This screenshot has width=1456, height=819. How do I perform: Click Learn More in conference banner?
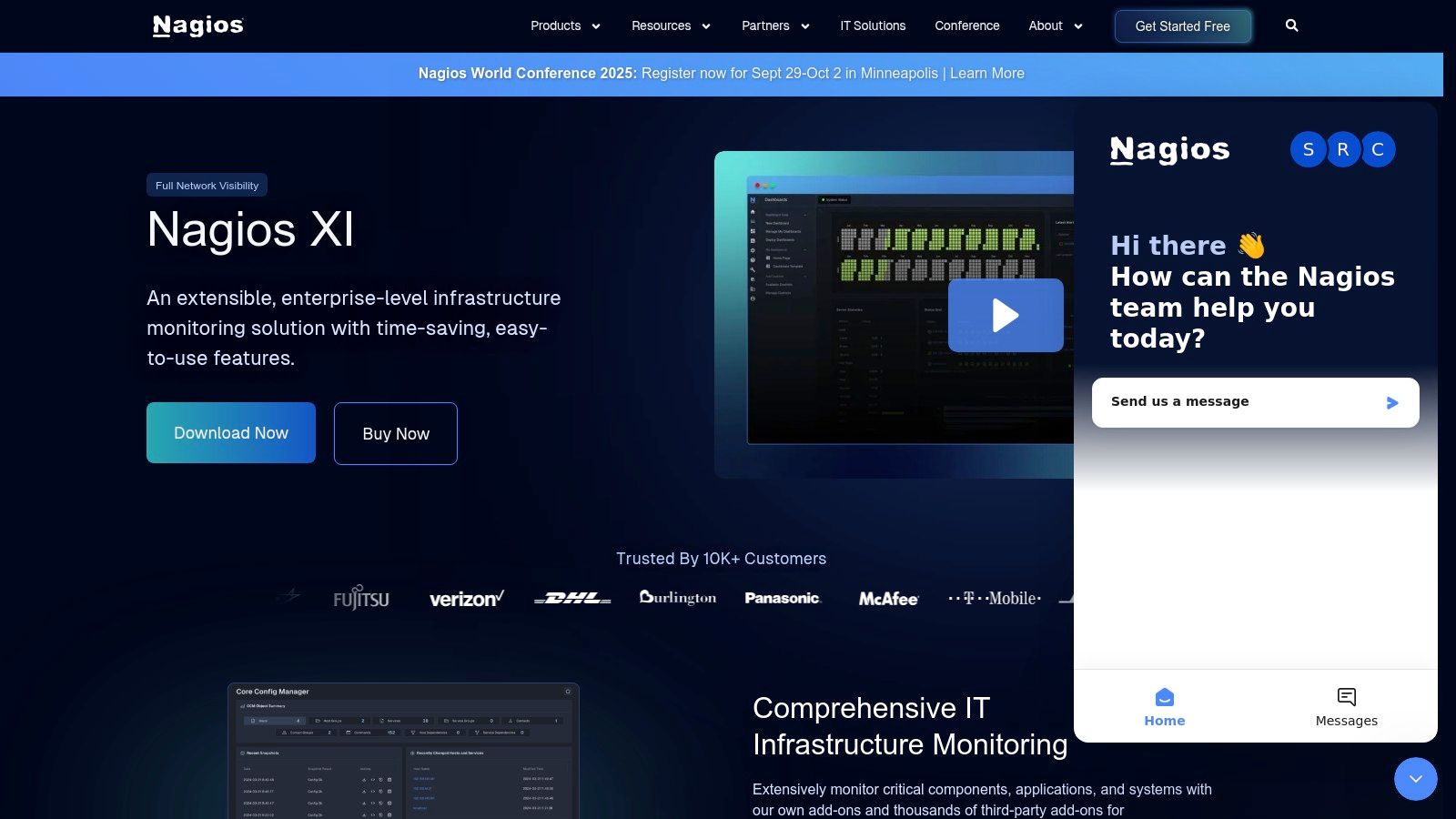[986, 74]
